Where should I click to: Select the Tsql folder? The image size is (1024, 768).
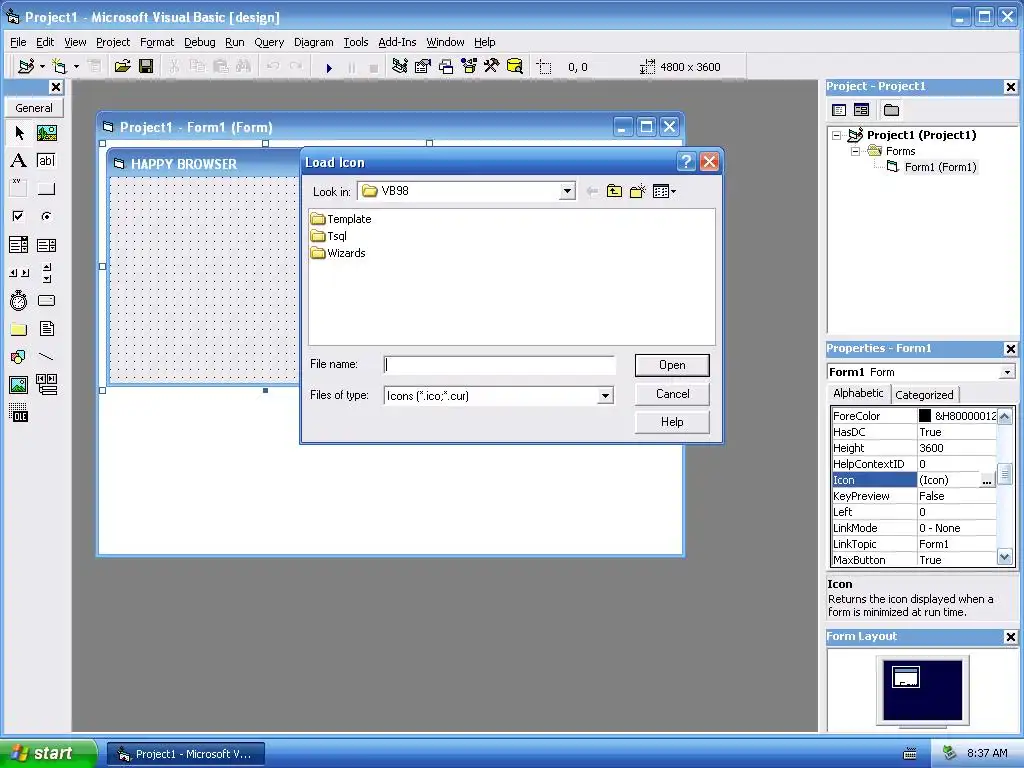tap(328, 236)
